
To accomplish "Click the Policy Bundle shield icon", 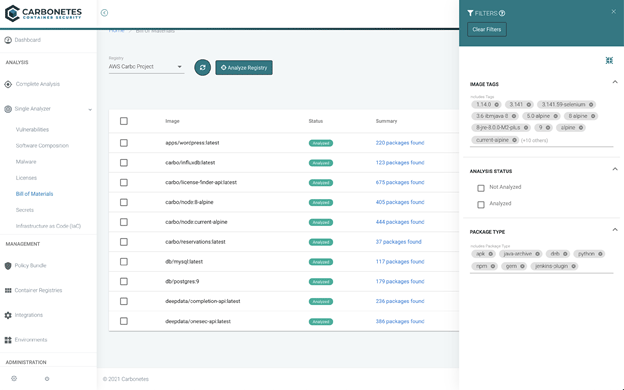I will (8, 266).
